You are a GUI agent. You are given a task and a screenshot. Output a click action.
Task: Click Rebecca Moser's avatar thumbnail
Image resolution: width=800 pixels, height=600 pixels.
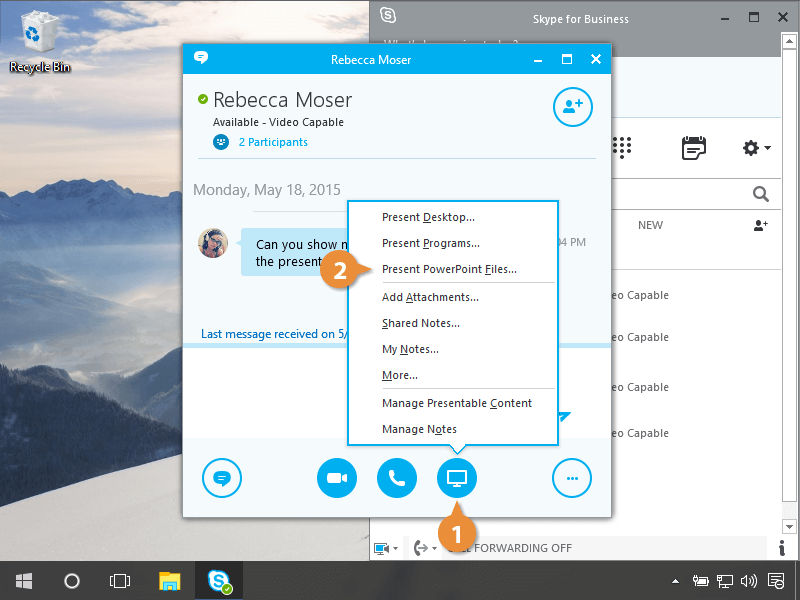pyautogui.click(x=213, y=243)
